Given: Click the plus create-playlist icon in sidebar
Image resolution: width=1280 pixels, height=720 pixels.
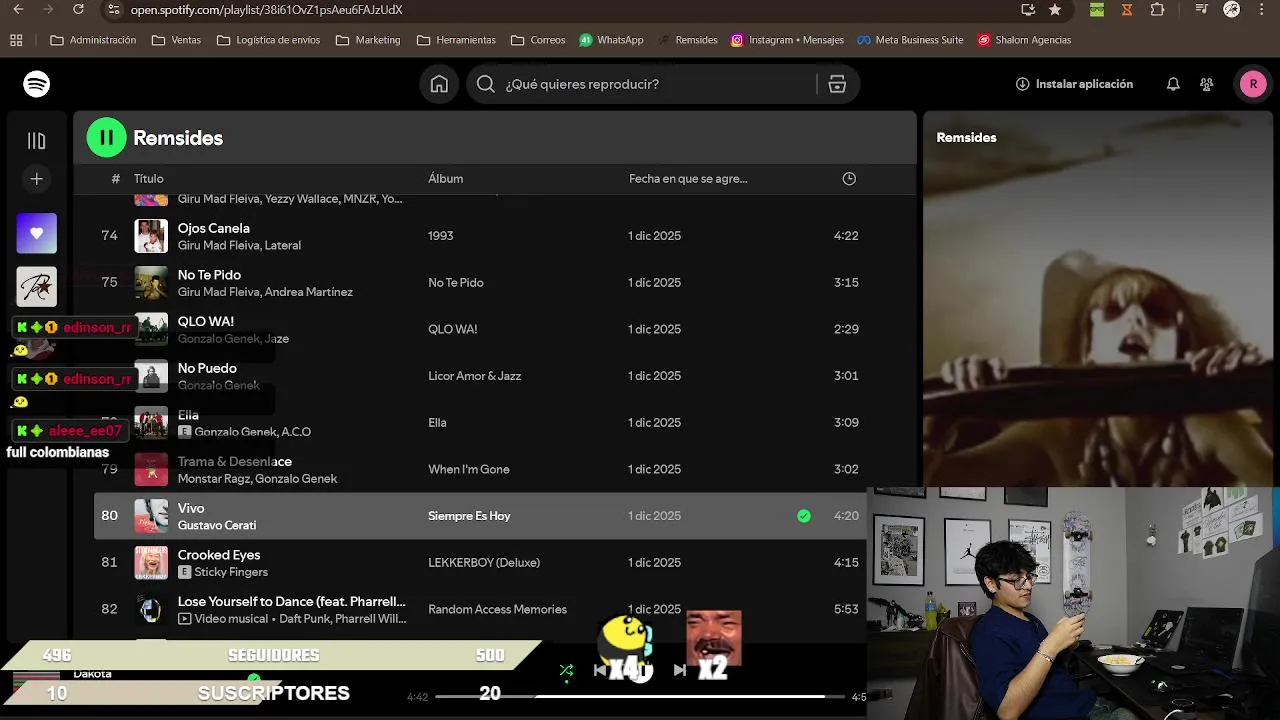Looking at the screenshot, I should [x=37, y=179].
